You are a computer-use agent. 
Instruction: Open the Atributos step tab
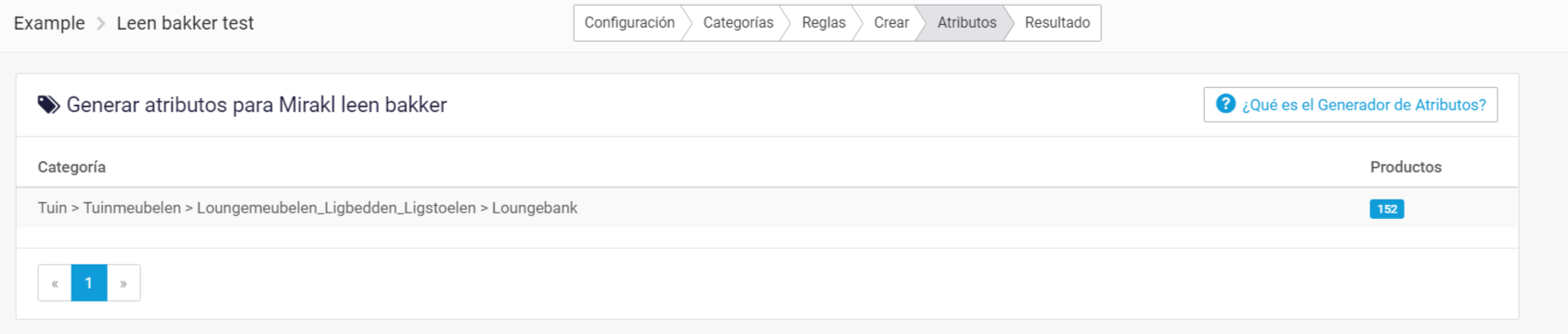(x=966, y=23)
